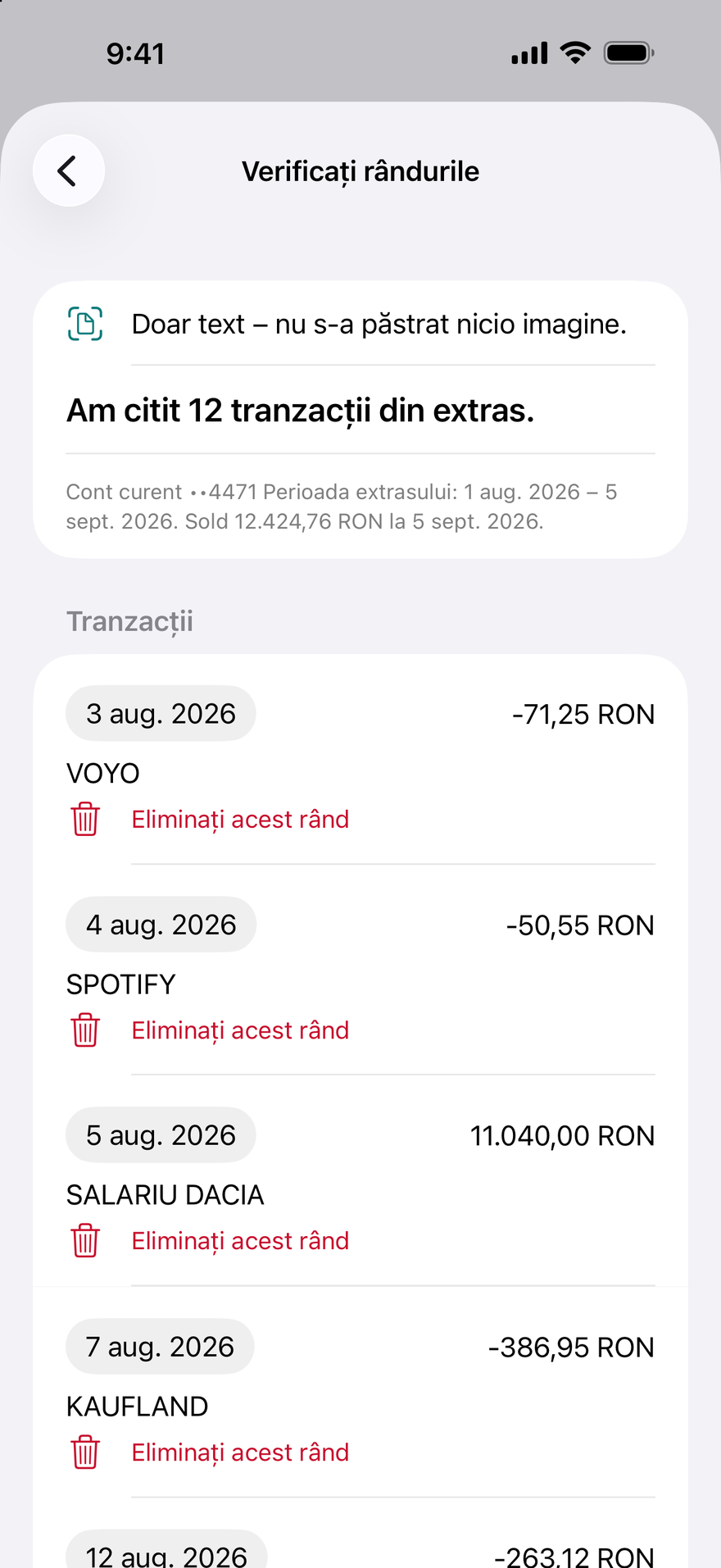Click the trash icon under SPOTIFY
The width and height of the screenshot is (721, 1568).
(x=85, y=1029)
